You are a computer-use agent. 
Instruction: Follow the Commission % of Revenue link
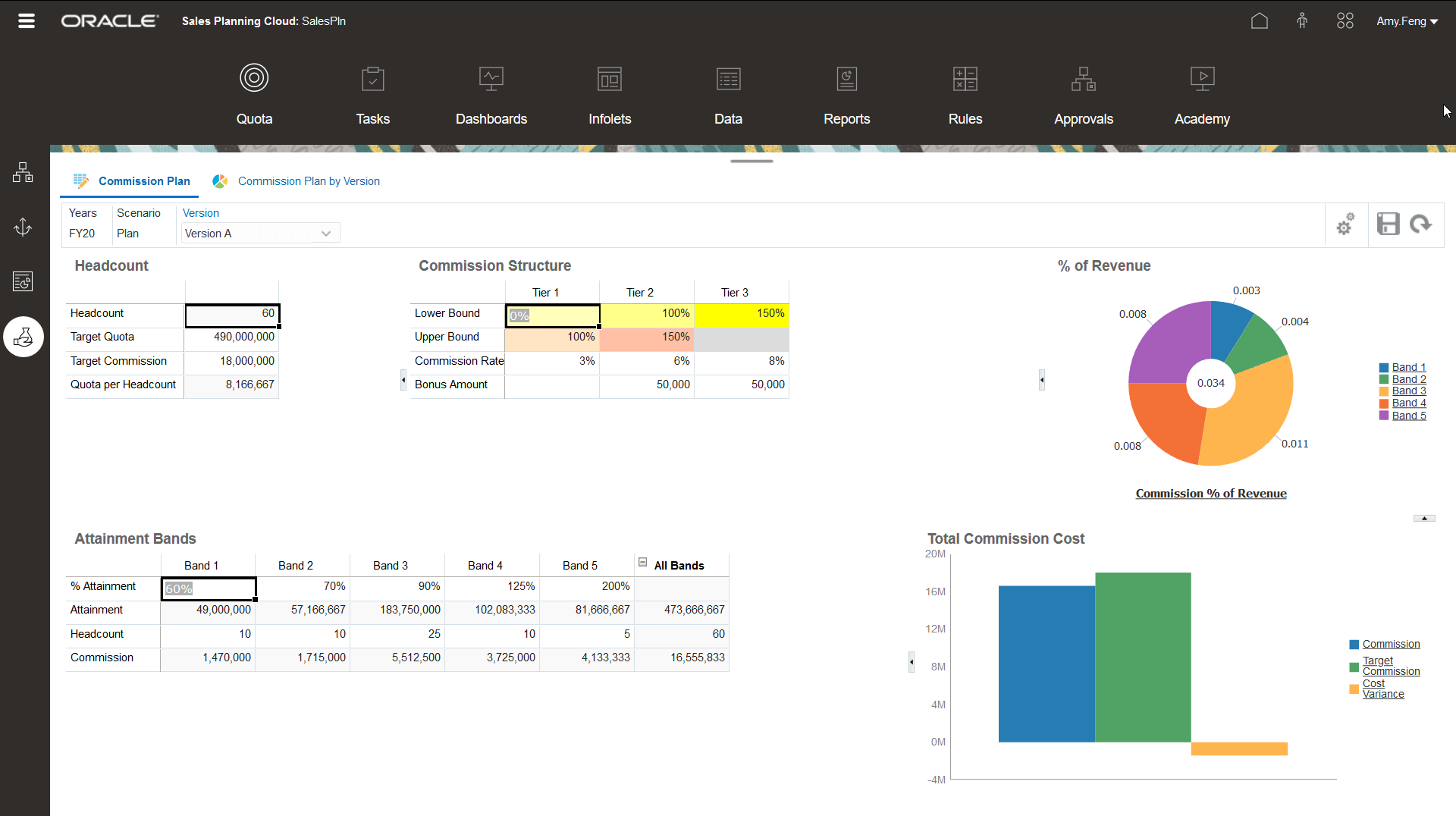pyautogui.click(x=1210, y=493)
